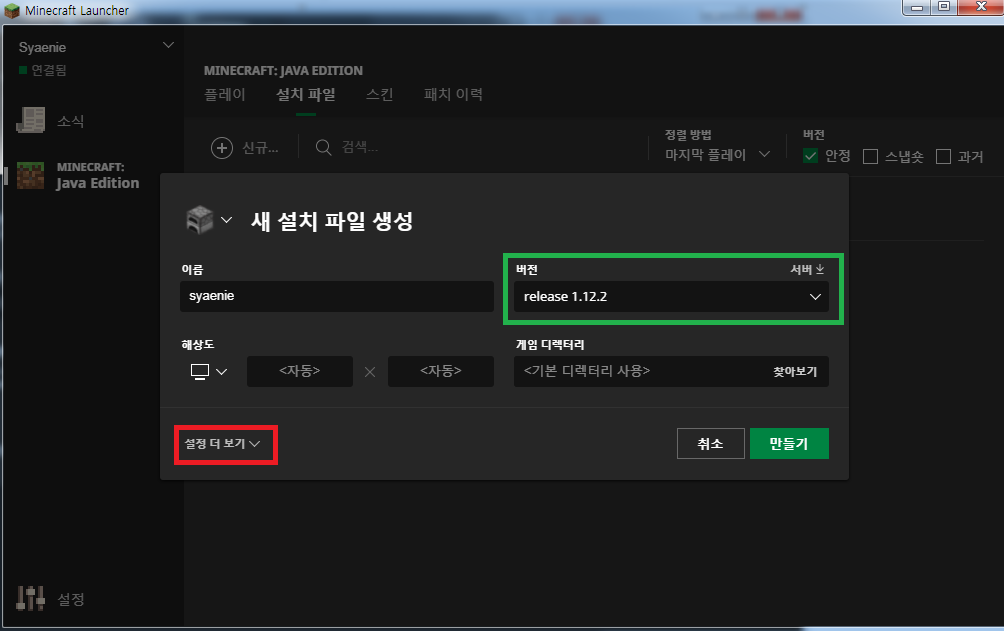This screenshot has width=1004, height=631.
Task: Open the installation icon picker chevron
Action: tap(226, 220)
